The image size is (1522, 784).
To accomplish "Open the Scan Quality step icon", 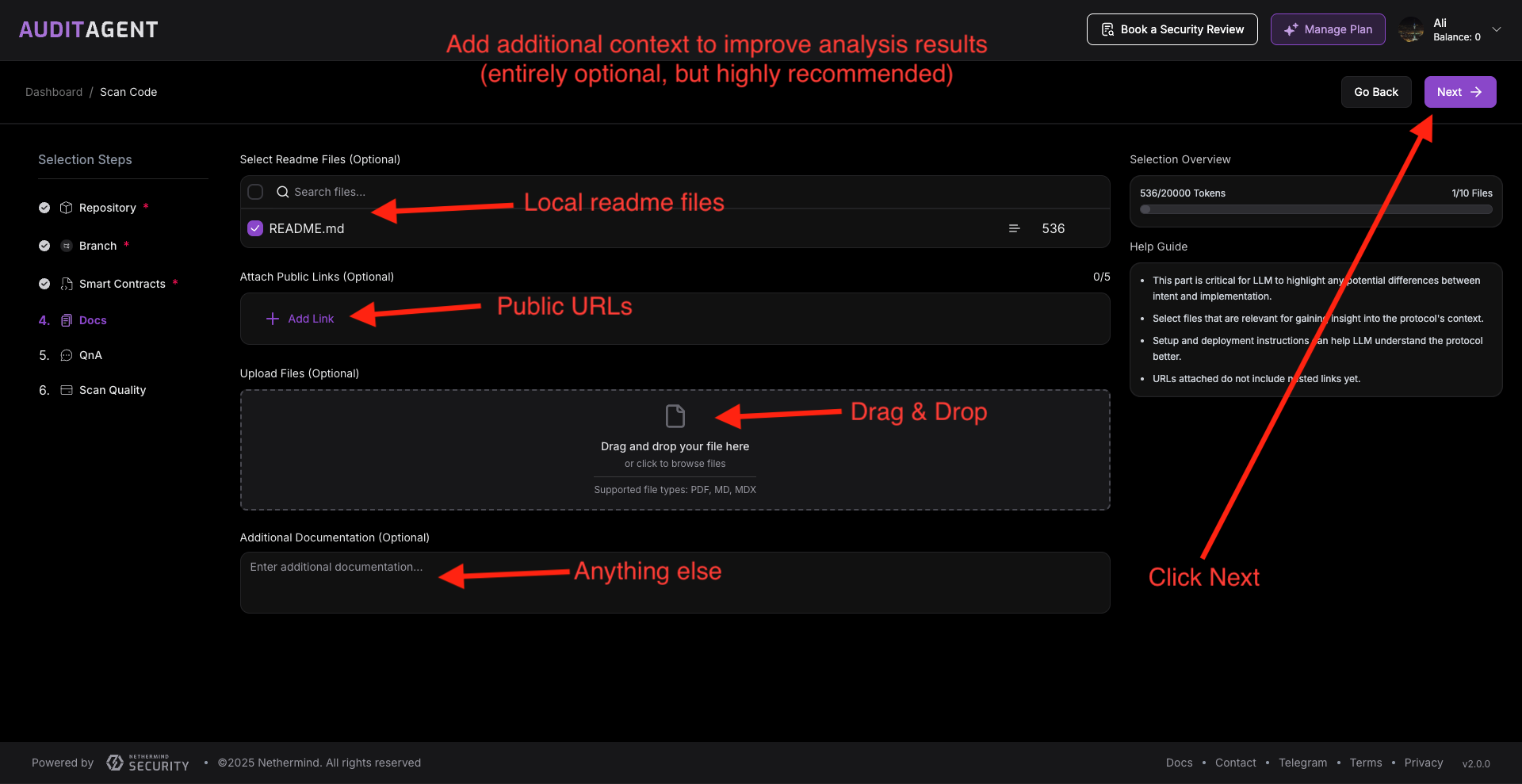I will click(67, 390).
